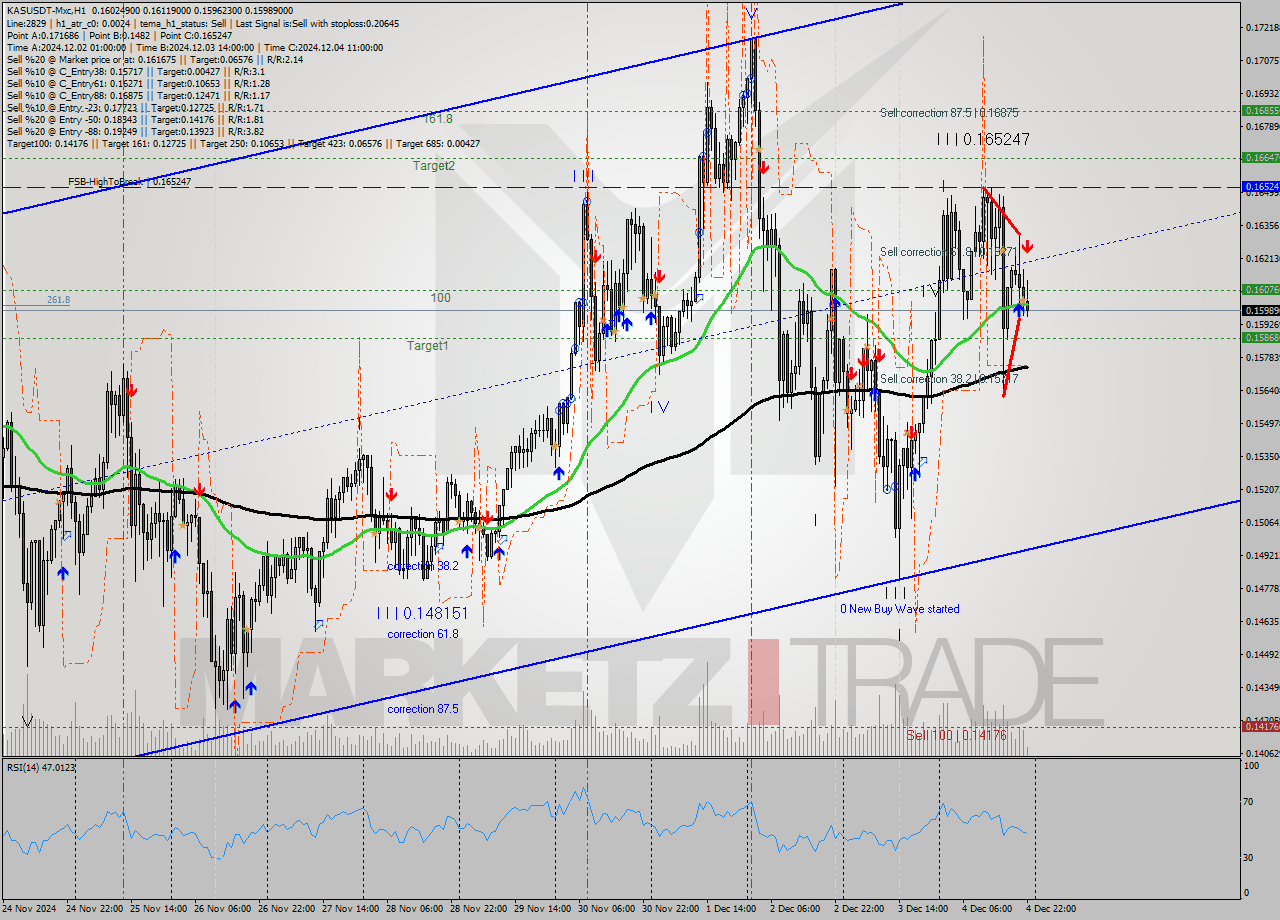Click the 'Sell 100 | 0.14176' label
The image size is (1280, 920).
pos(956,735)
